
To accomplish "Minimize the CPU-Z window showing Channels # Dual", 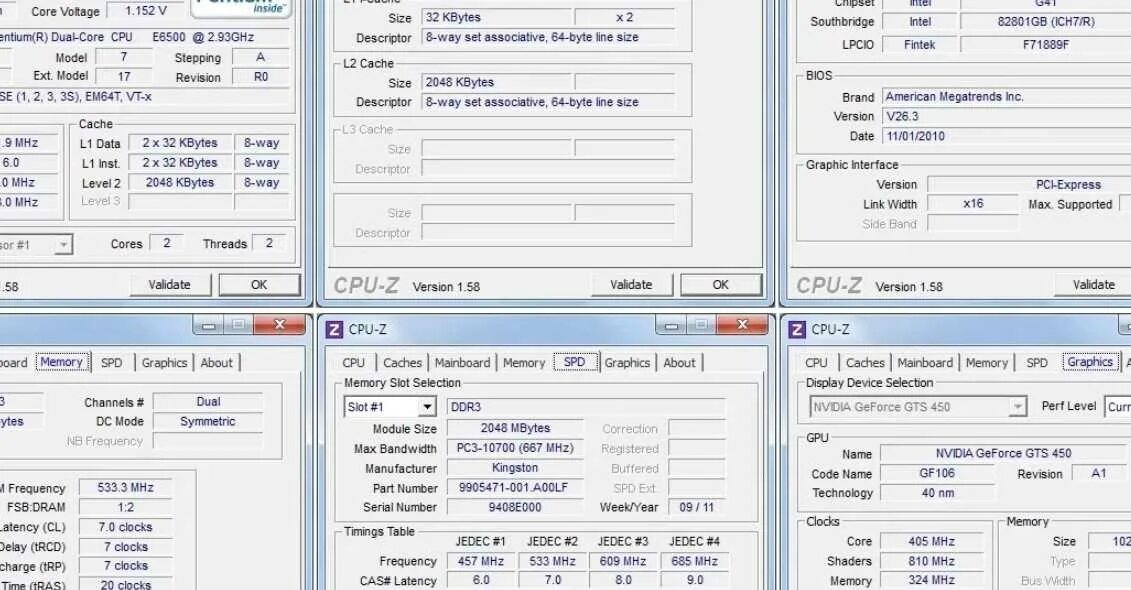I will pos(208,325).
